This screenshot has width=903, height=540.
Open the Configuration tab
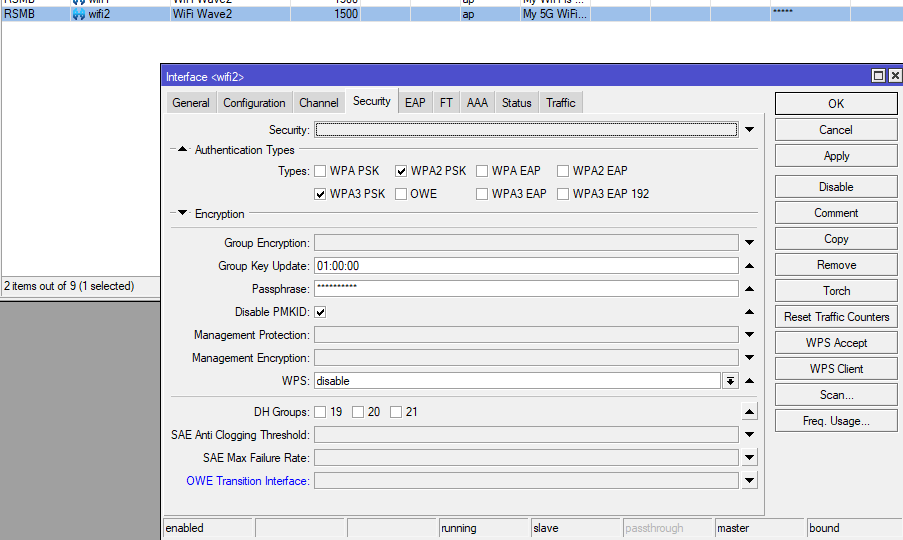click(x=254, y=103)
